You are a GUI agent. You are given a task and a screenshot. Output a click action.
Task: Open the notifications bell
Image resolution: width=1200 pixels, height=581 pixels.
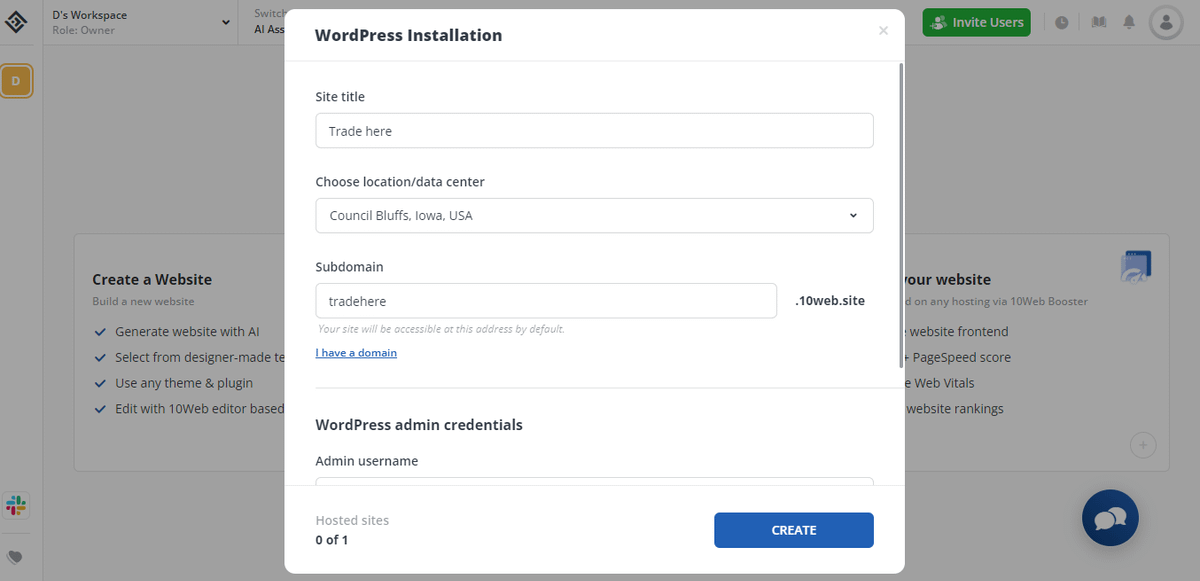pos(1129,22)
